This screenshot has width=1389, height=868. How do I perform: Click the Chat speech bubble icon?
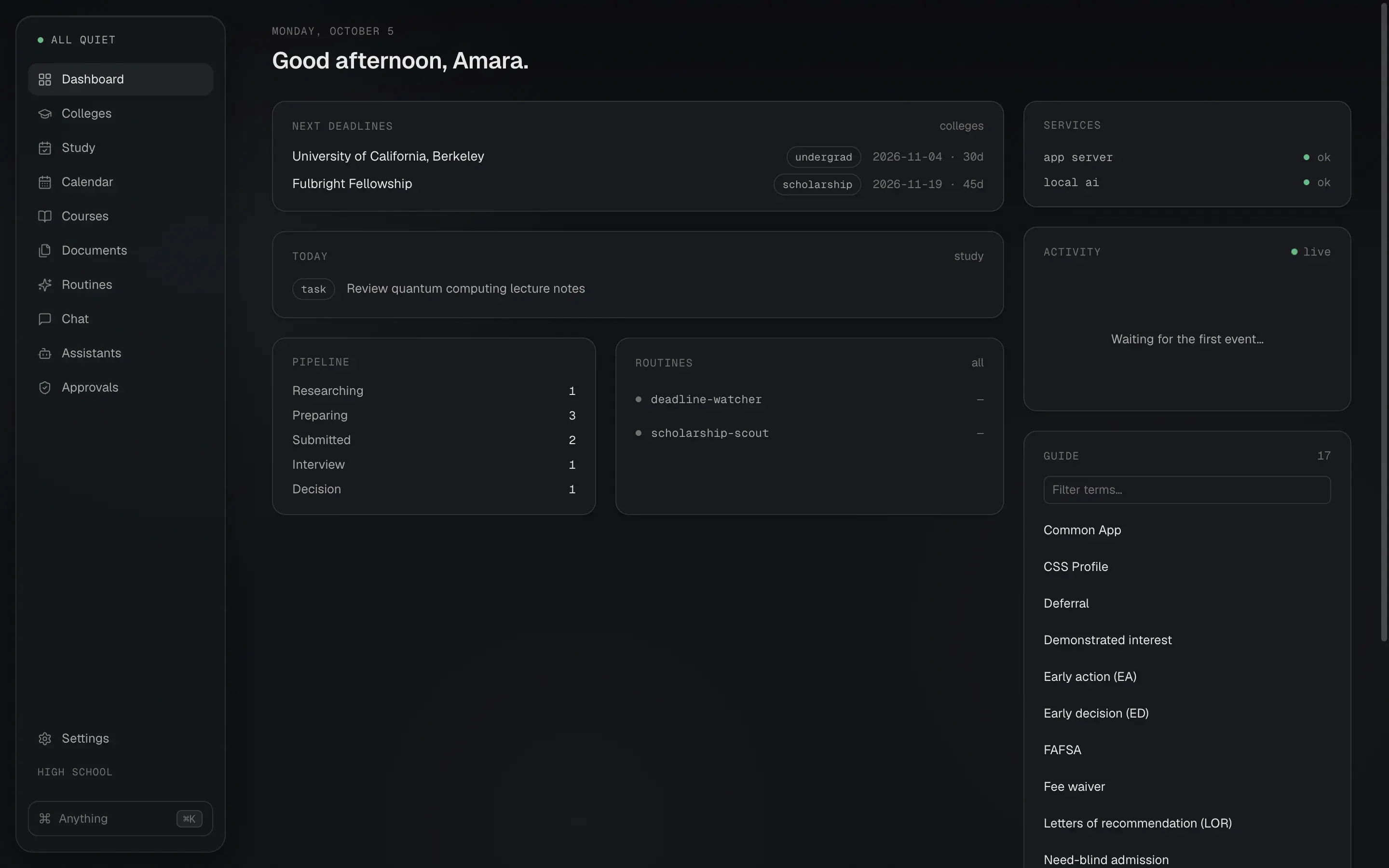[45, 319]
